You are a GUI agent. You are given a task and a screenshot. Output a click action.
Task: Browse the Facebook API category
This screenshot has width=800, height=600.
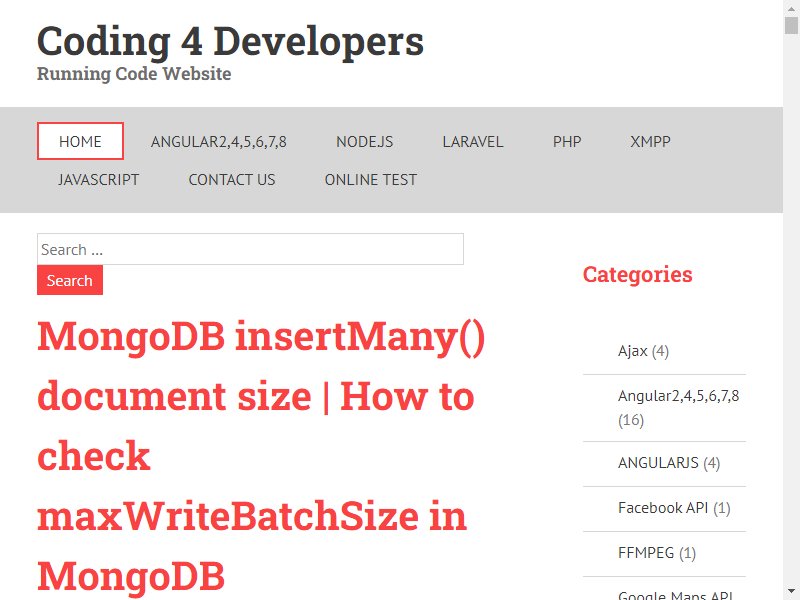(663, 508)
